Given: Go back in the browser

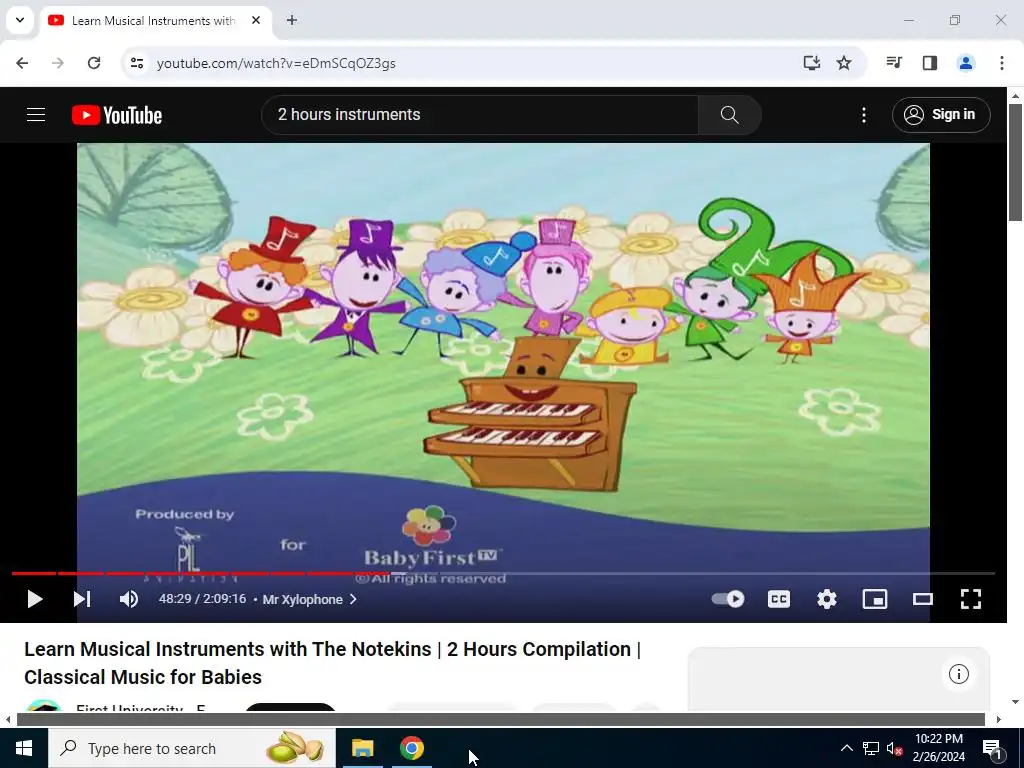Looking at the screenshot, I should tap(22, 63).
